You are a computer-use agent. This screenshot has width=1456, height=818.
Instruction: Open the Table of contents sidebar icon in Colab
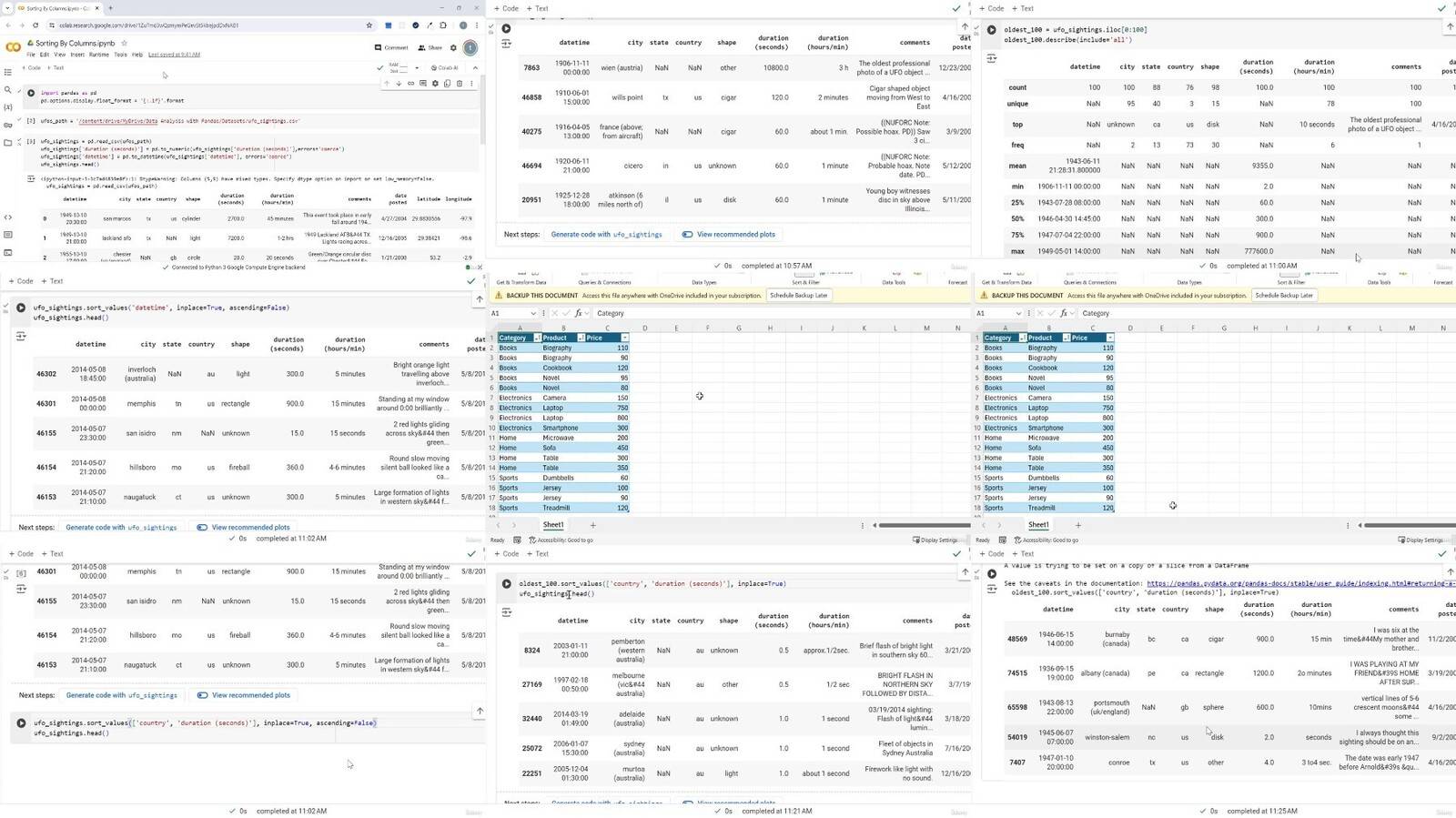tap(8, 72)
